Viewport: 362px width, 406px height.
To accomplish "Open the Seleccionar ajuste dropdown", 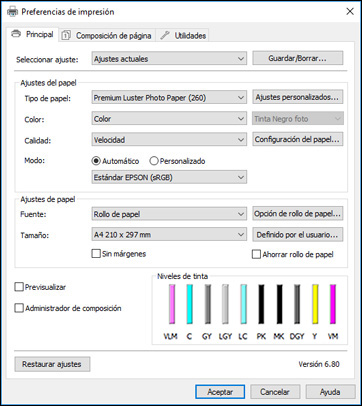I will [169, 59].
